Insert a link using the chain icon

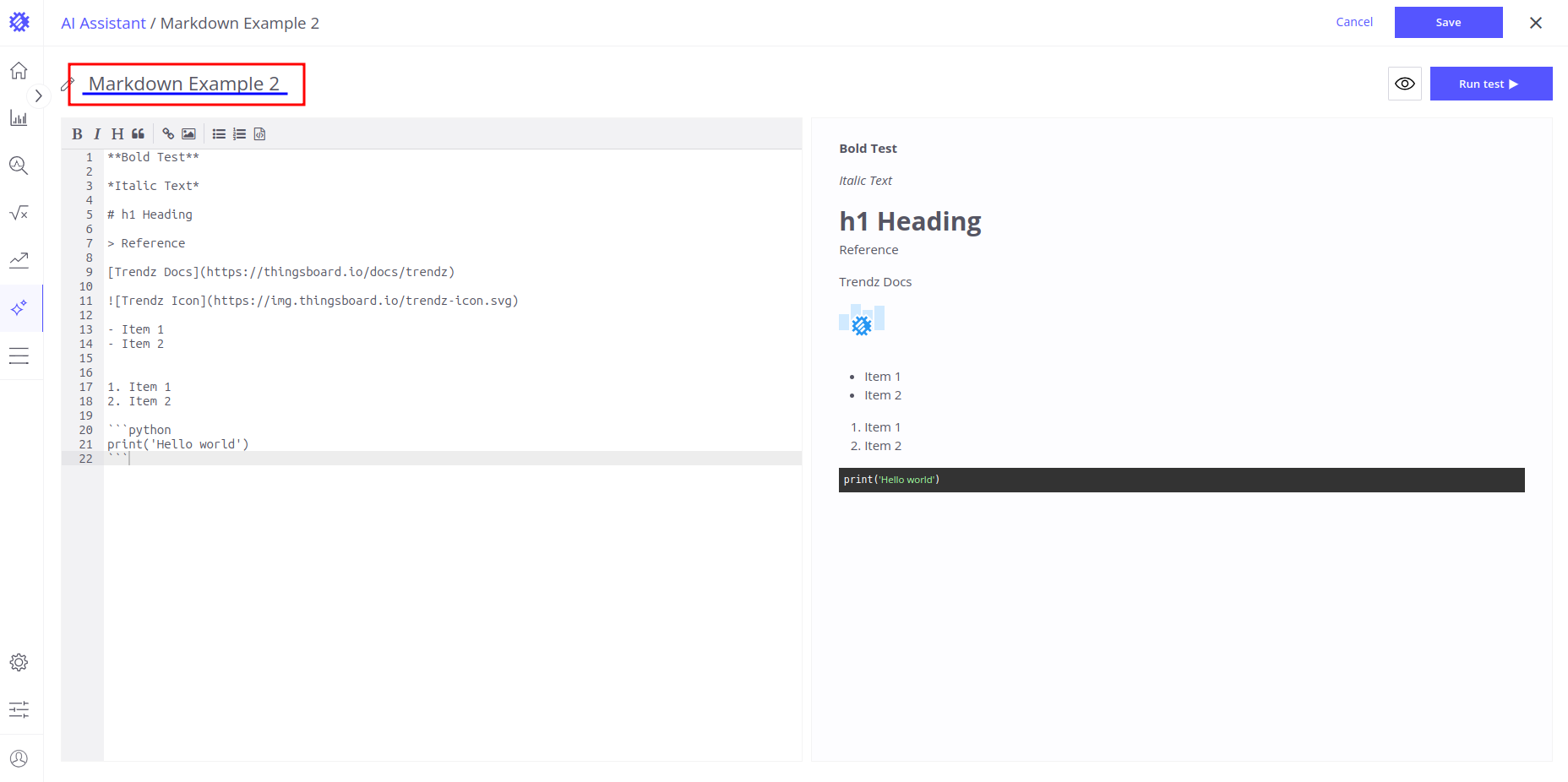click(x=168, y=134)
